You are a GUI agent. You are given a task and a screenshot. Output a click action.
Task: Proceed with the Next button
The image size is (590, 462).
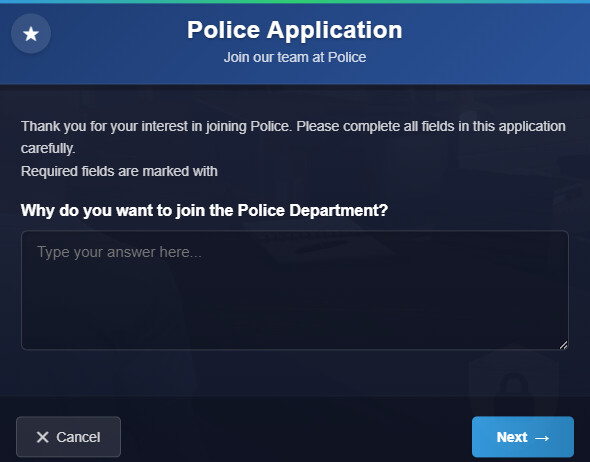523,437
